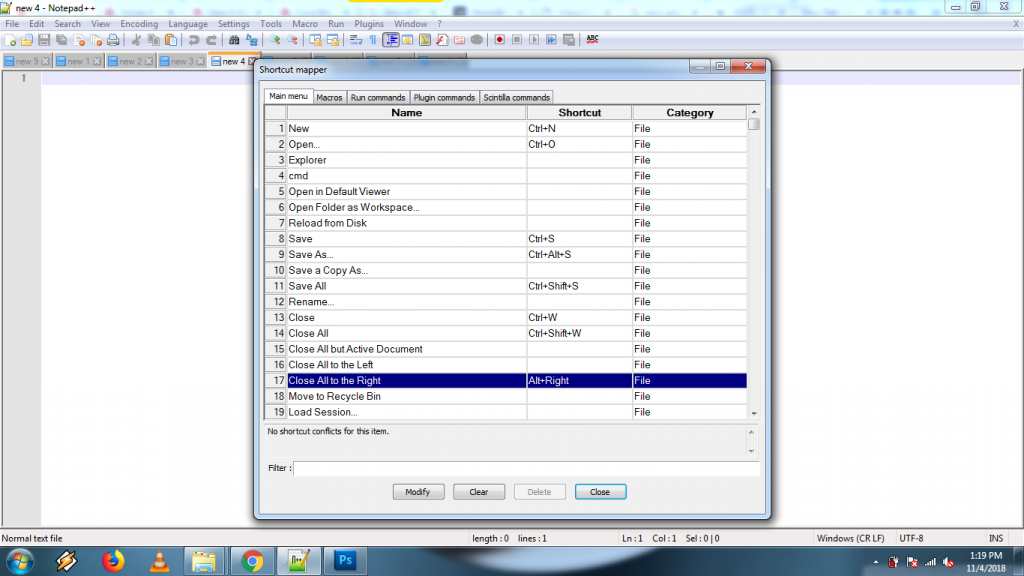1024x576 pixels.
Task: Click the Zoom In toolbar icon
Action: pyautogui.click(x=275, y=40)
